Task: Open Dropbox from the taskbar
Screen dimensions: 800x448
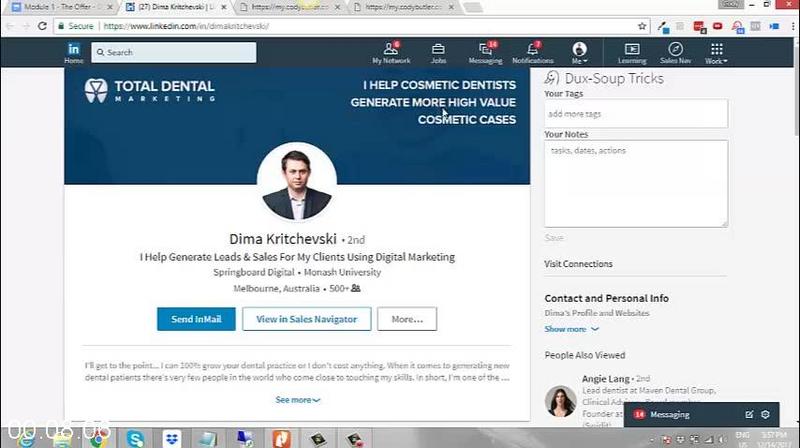Action: point(172,438)
